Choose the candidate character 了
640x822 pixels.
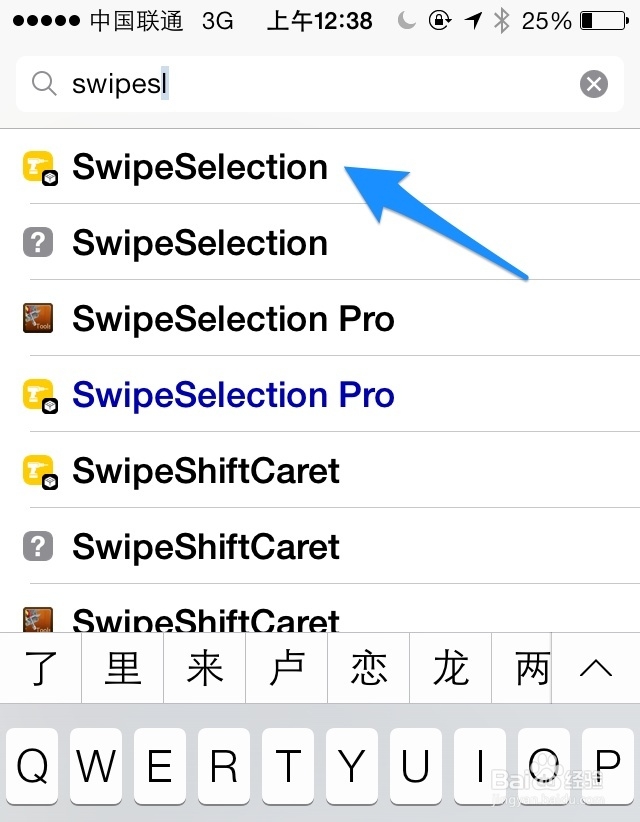click(40, 668)
